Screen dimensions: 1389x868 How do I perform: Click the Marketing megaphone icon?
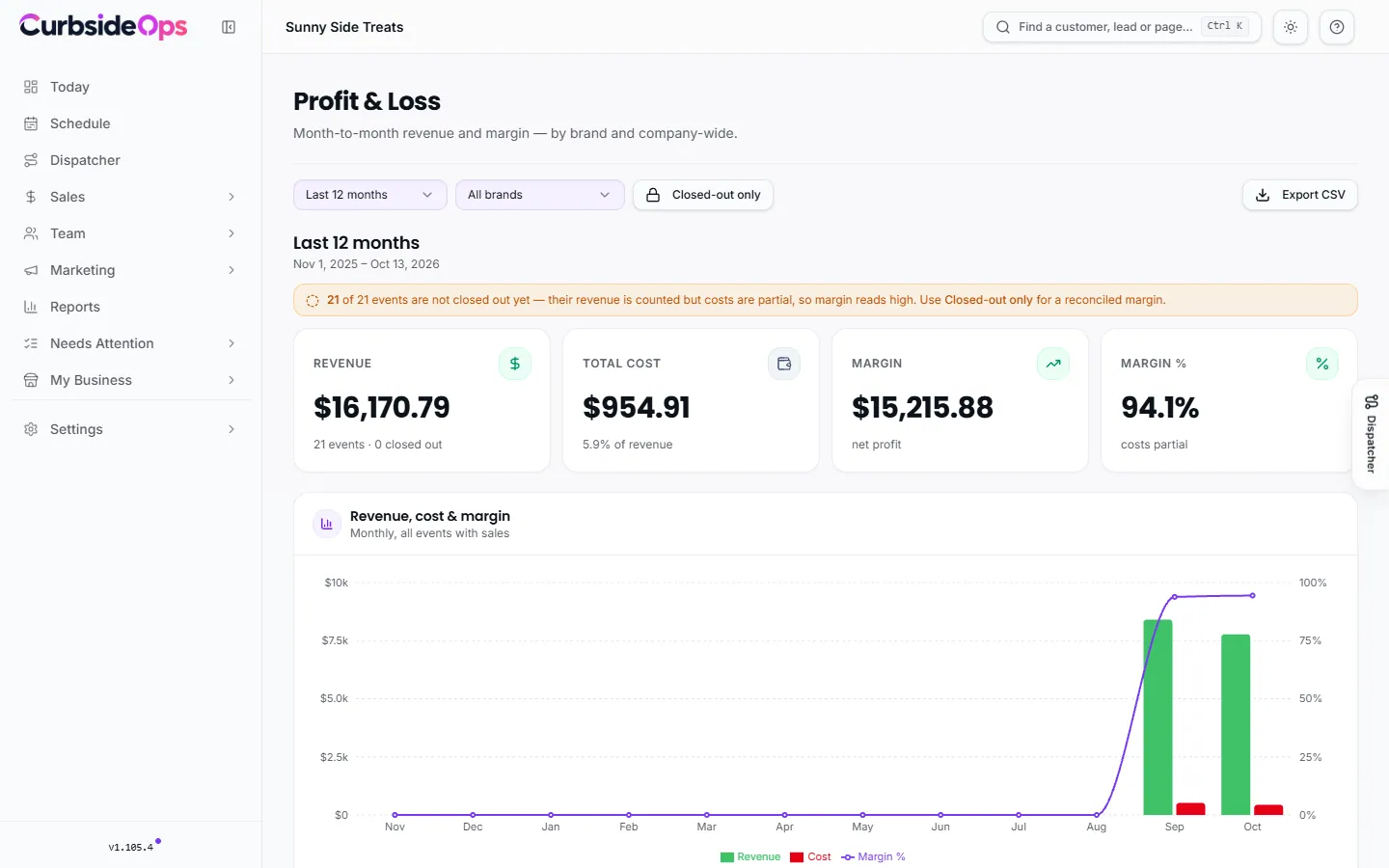click(x=31, y=270)
